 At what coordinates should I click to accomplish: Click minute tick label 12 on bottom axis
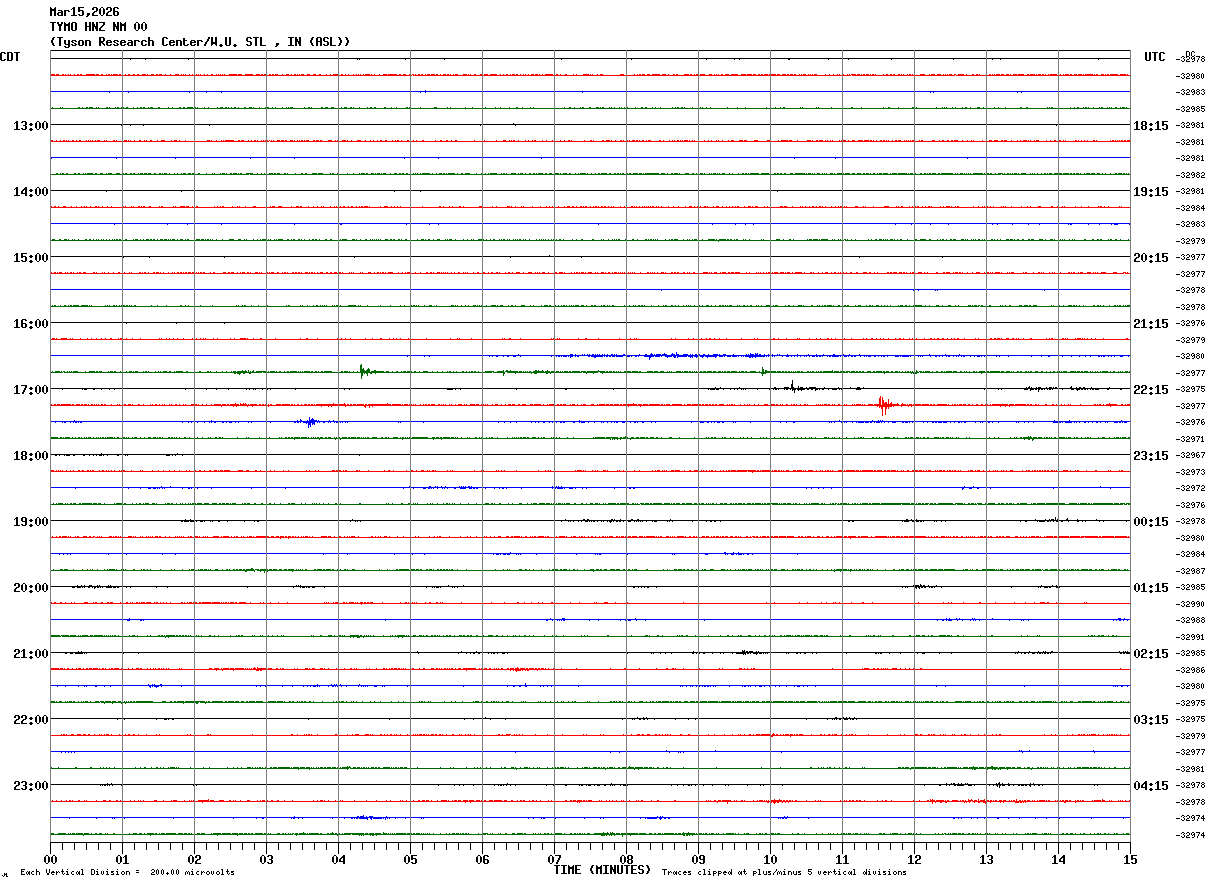click(914, 859)
